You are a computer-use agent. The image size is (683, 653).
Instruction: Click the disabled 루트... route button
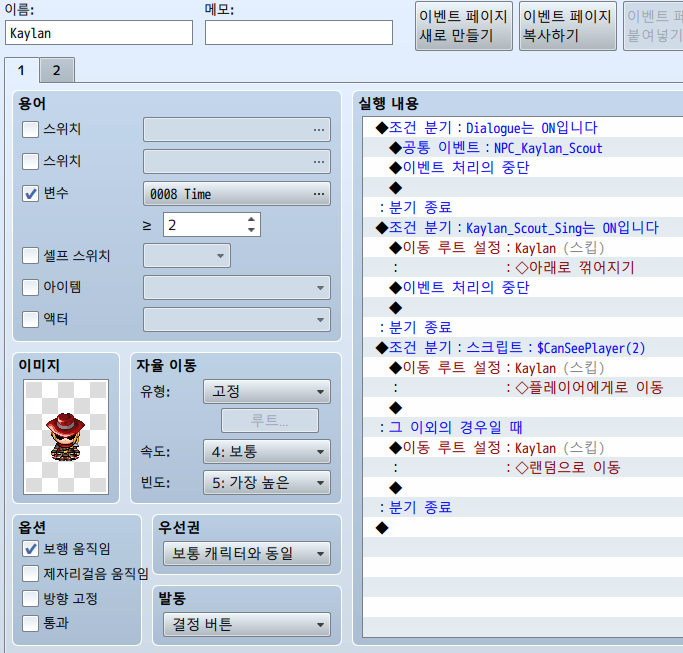(x=270, y=420)
